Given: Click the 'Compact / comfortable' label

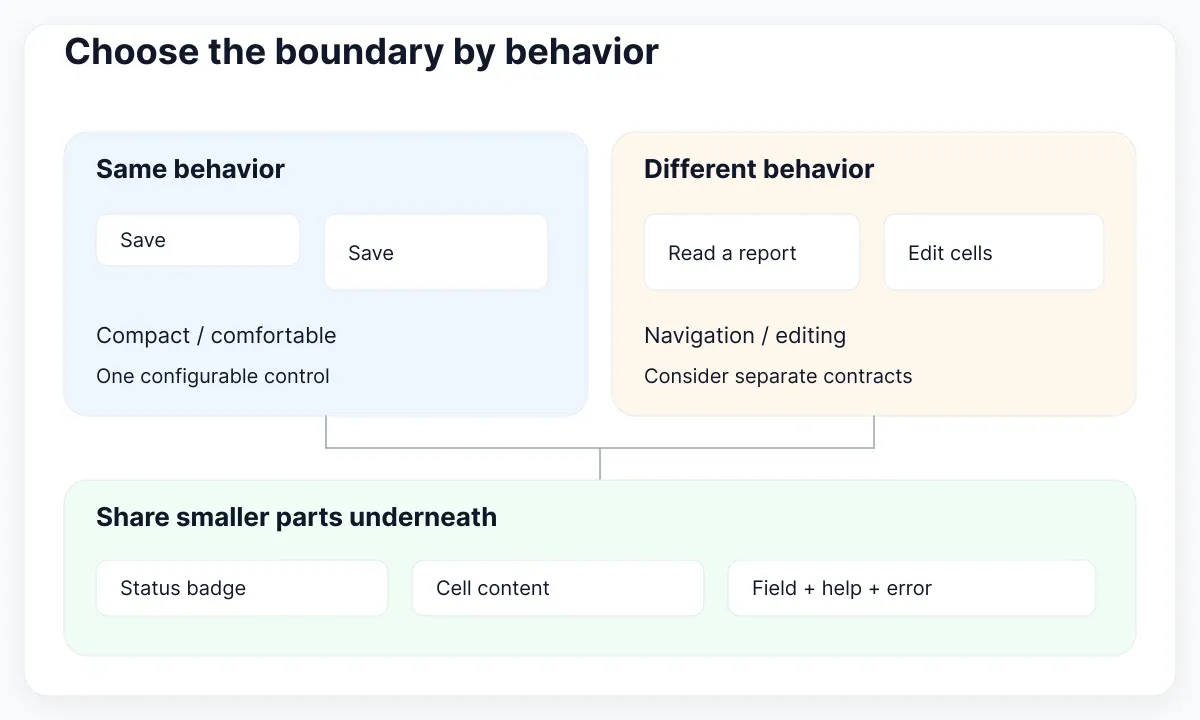Looking at the screenshot, I should pos(216,335).
